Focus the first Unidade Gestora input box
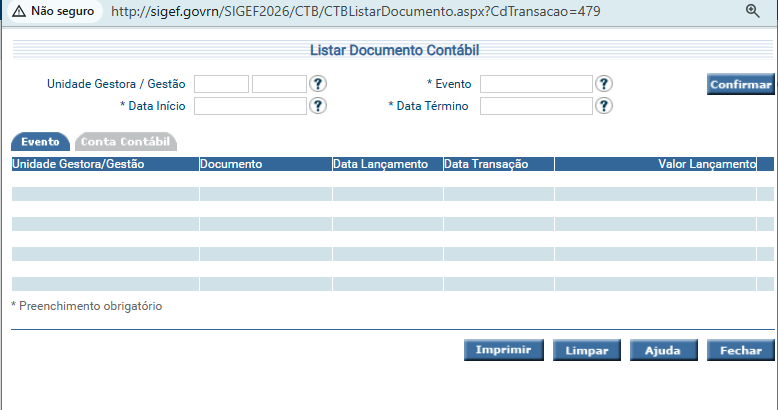The height and width of the screenshot is (410, 778). [x=221, y=84]
